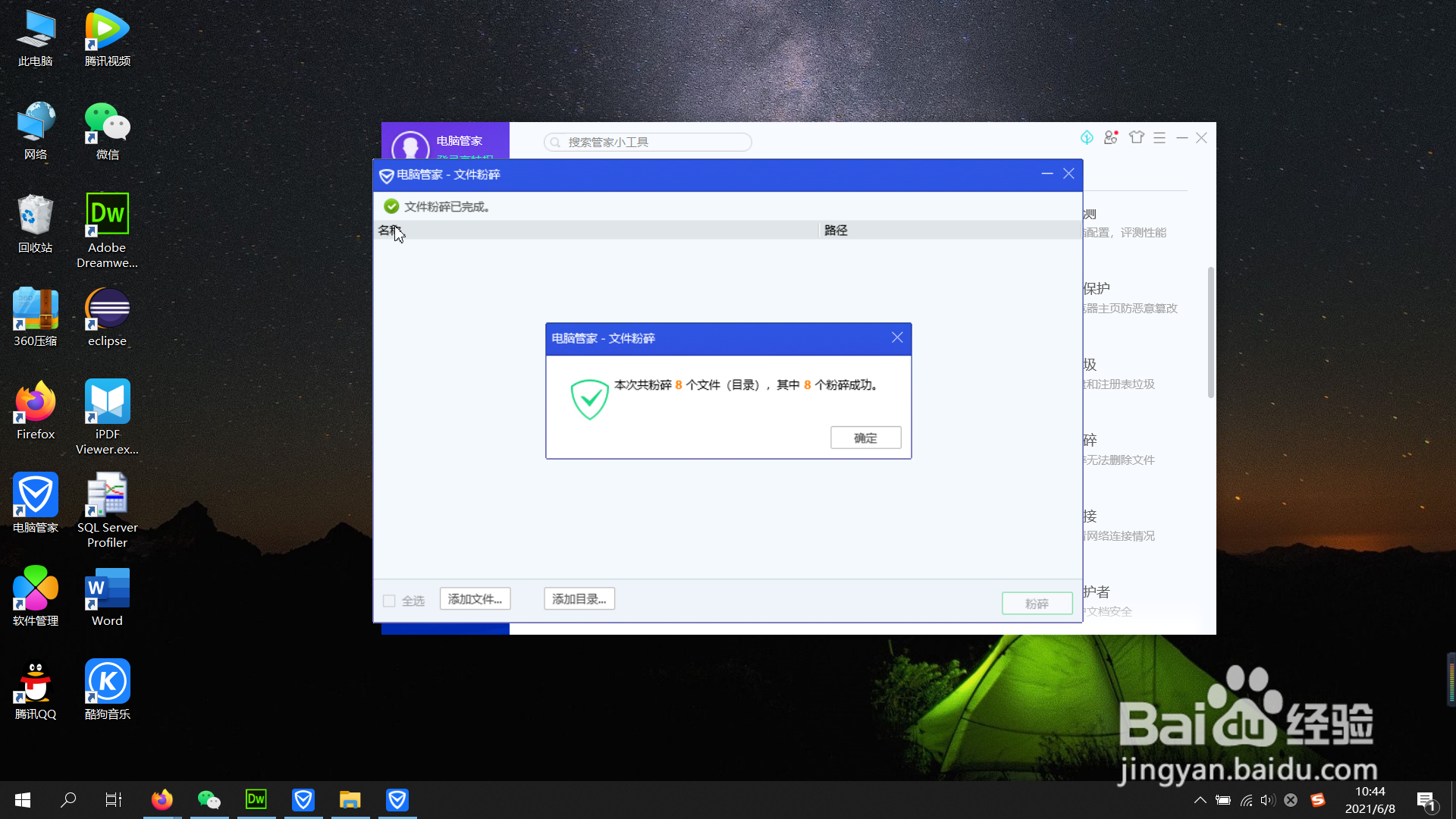The height and width of the screenshot is (819, 1456).
Task: Click the search box 搜索管家小工具
Action: click(x=648, y=142)
